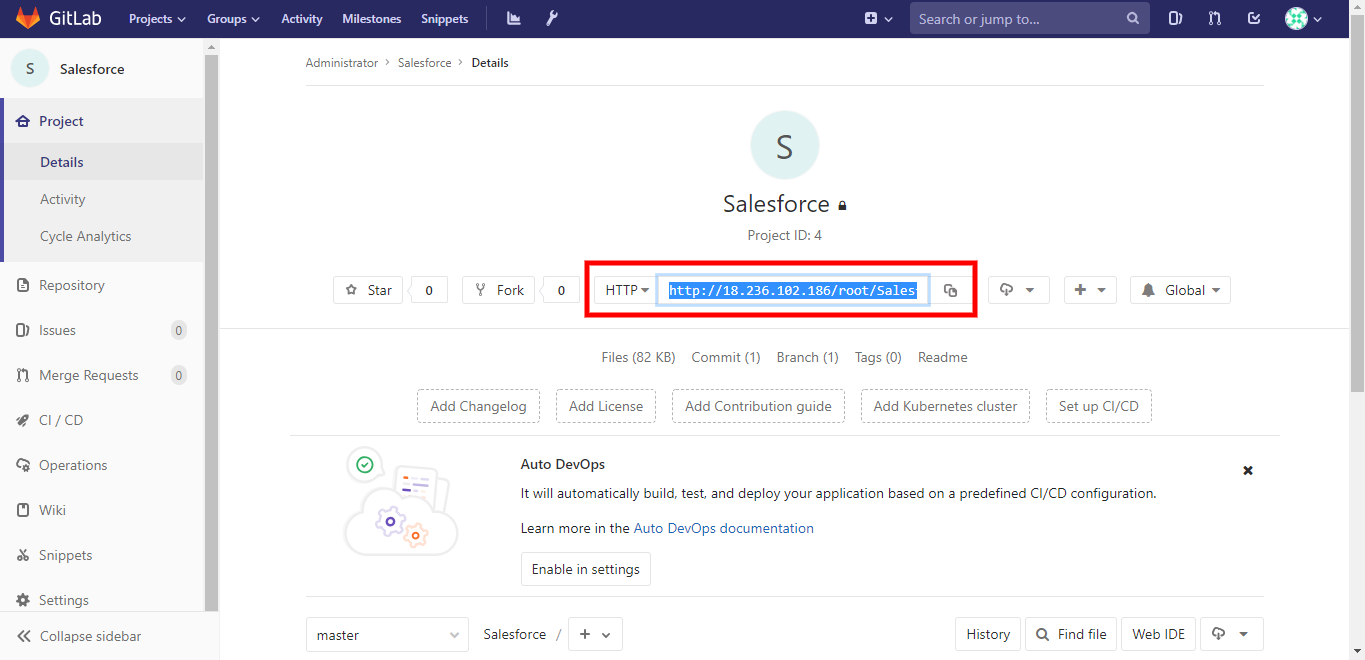Click Add License button
The height and width of the screenshot is (660, 1365).
606,406
